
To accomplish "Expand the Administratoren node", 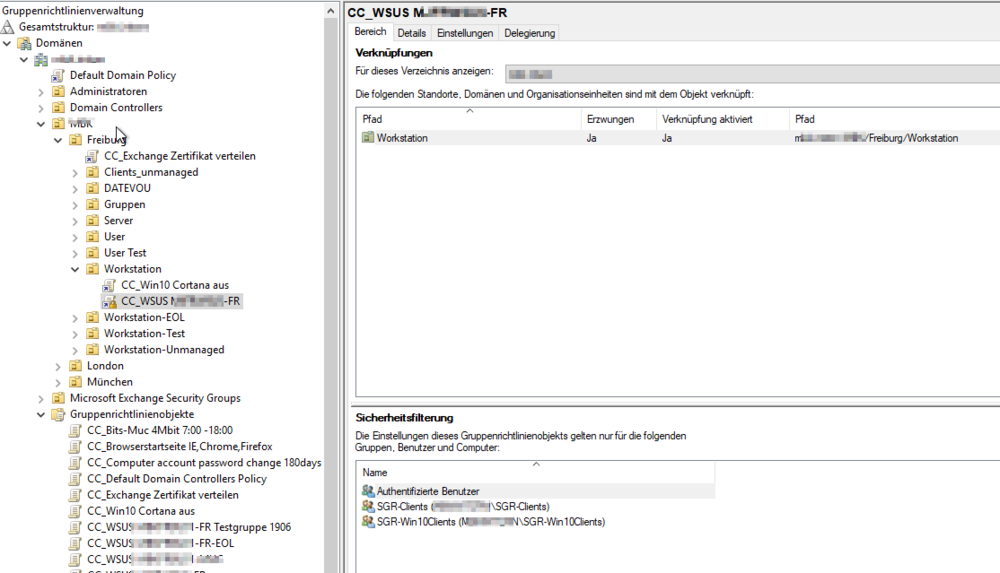I will [x=41, y=92].
